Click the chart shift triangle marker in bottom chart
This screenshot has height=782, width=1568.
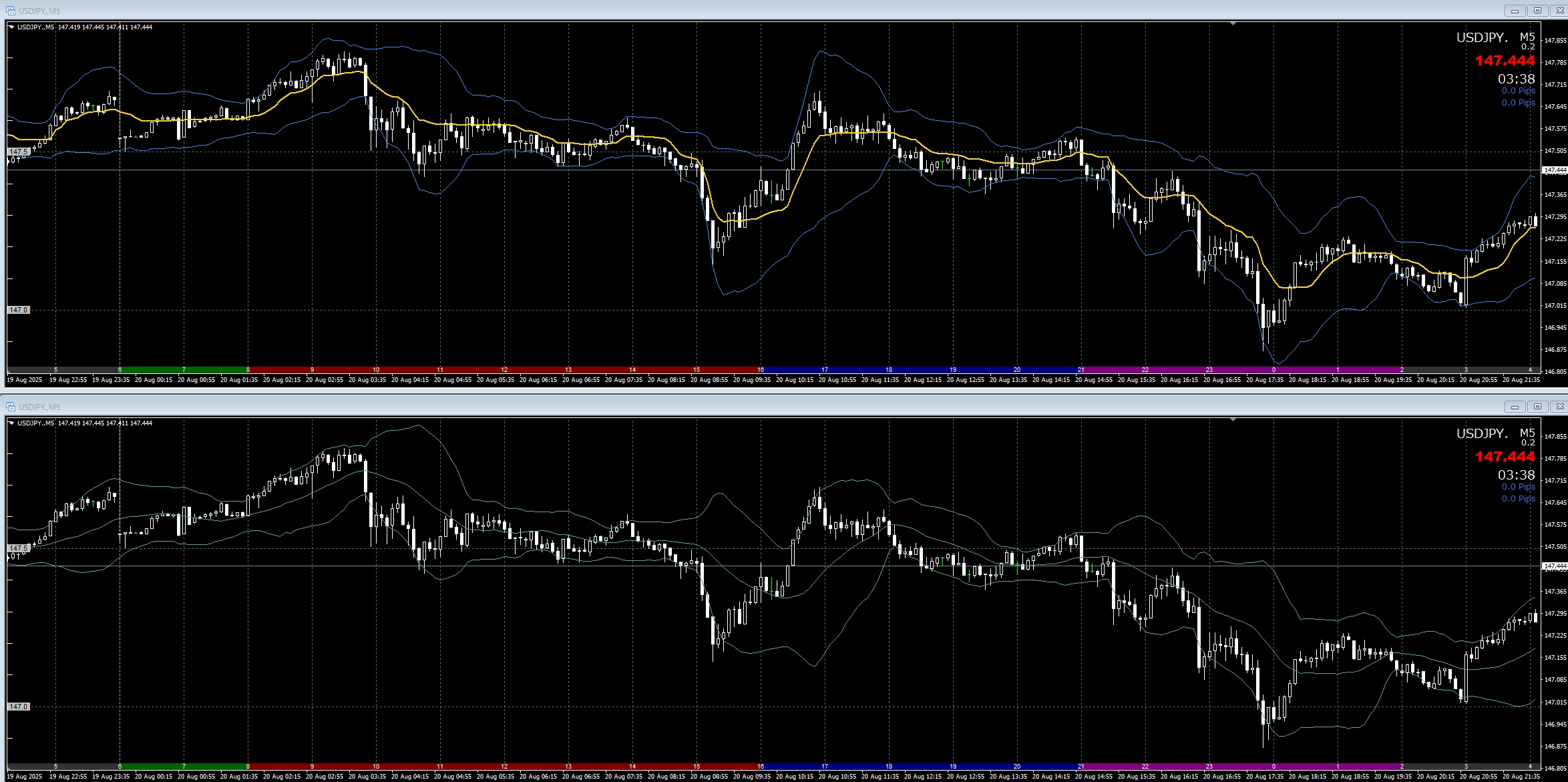(1233, 419)
